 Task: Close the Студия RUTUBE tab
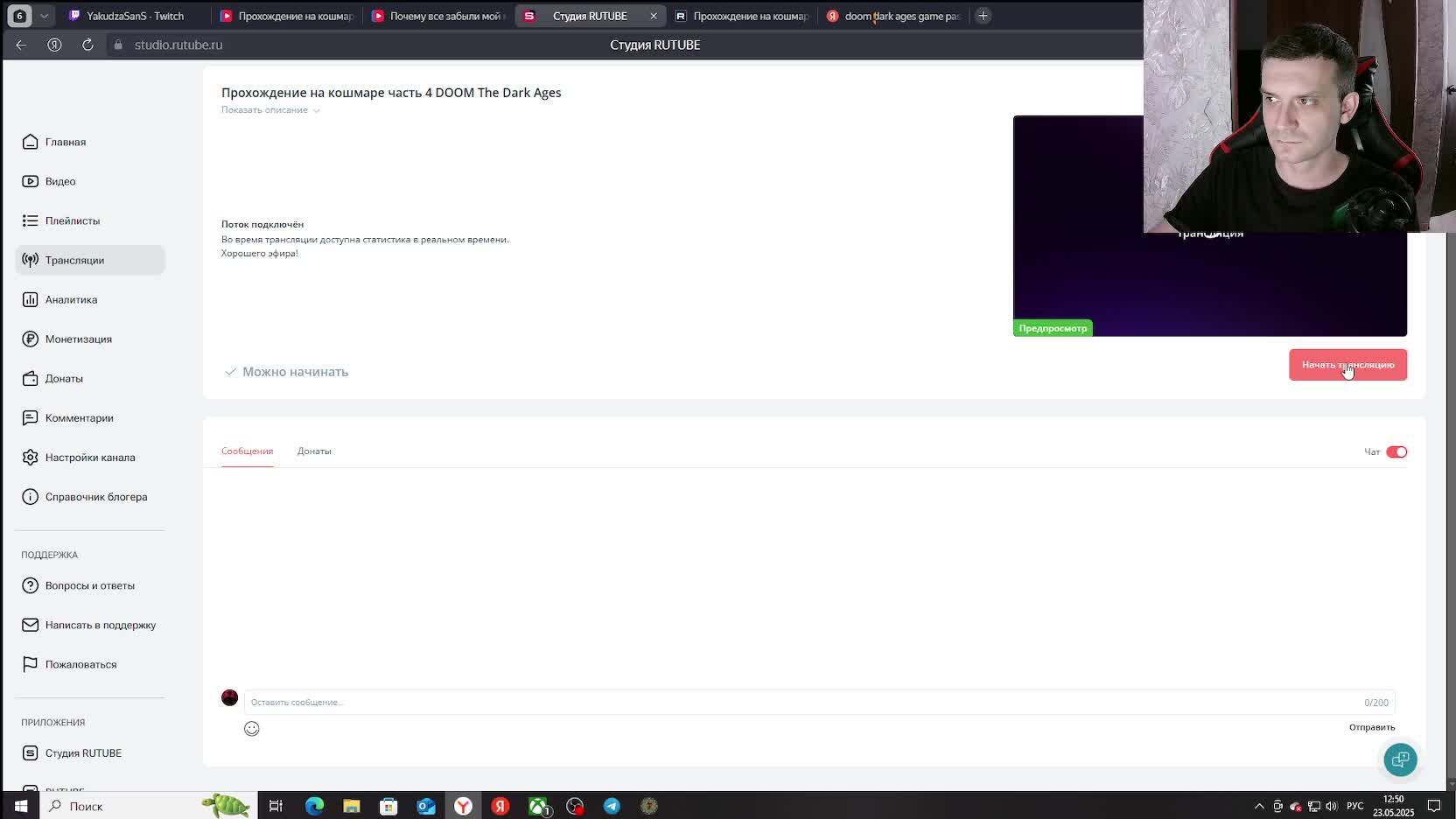click(x=653, y=16)
